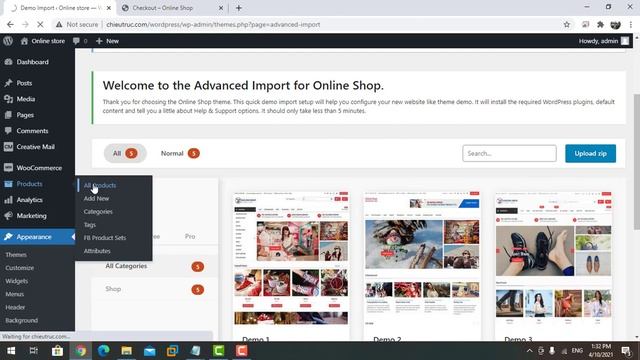
Task: Go to Widgets submenu
Action: (17, 281)
